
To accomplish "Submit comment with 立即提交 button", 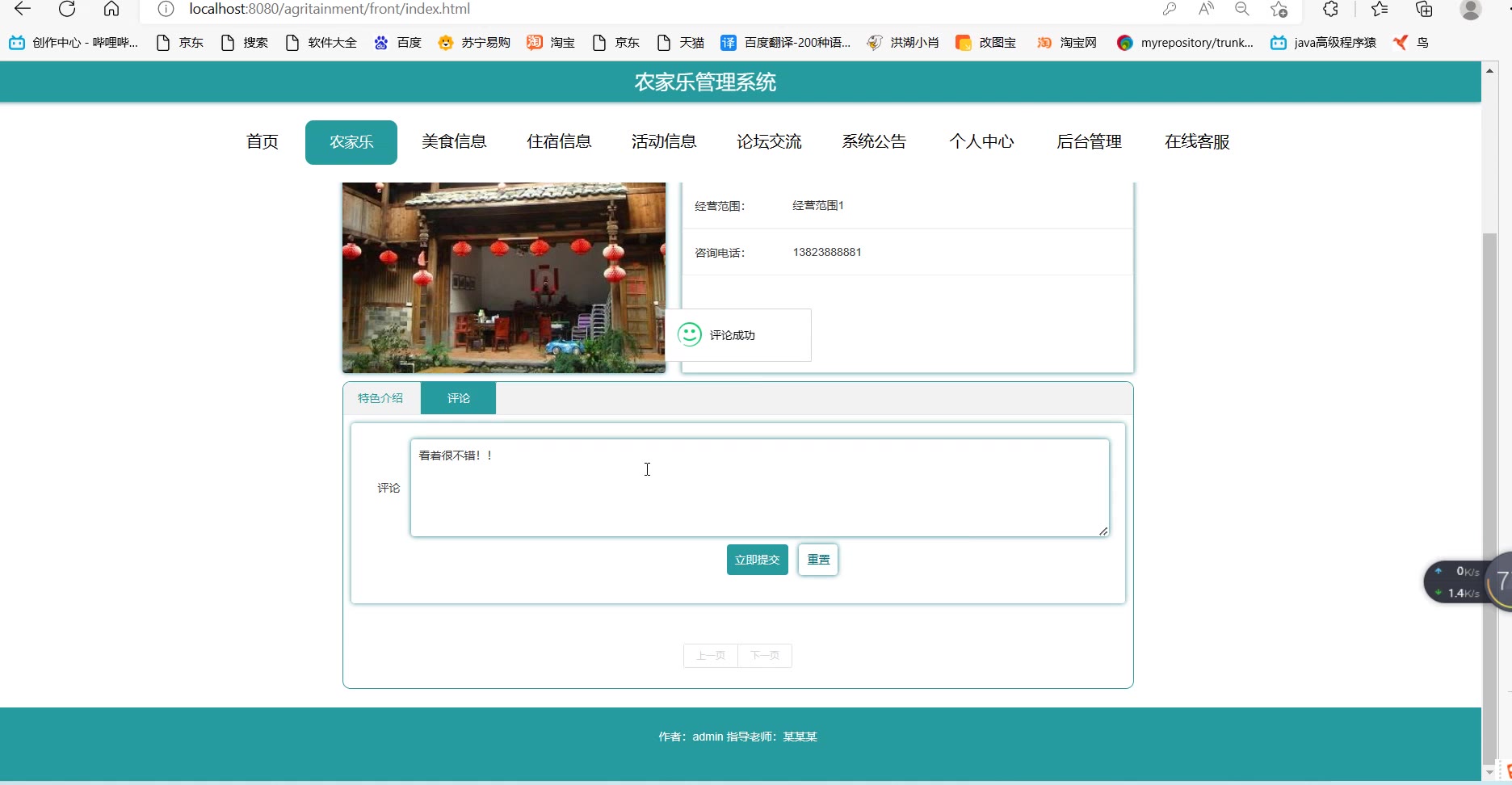I will 757,560.
